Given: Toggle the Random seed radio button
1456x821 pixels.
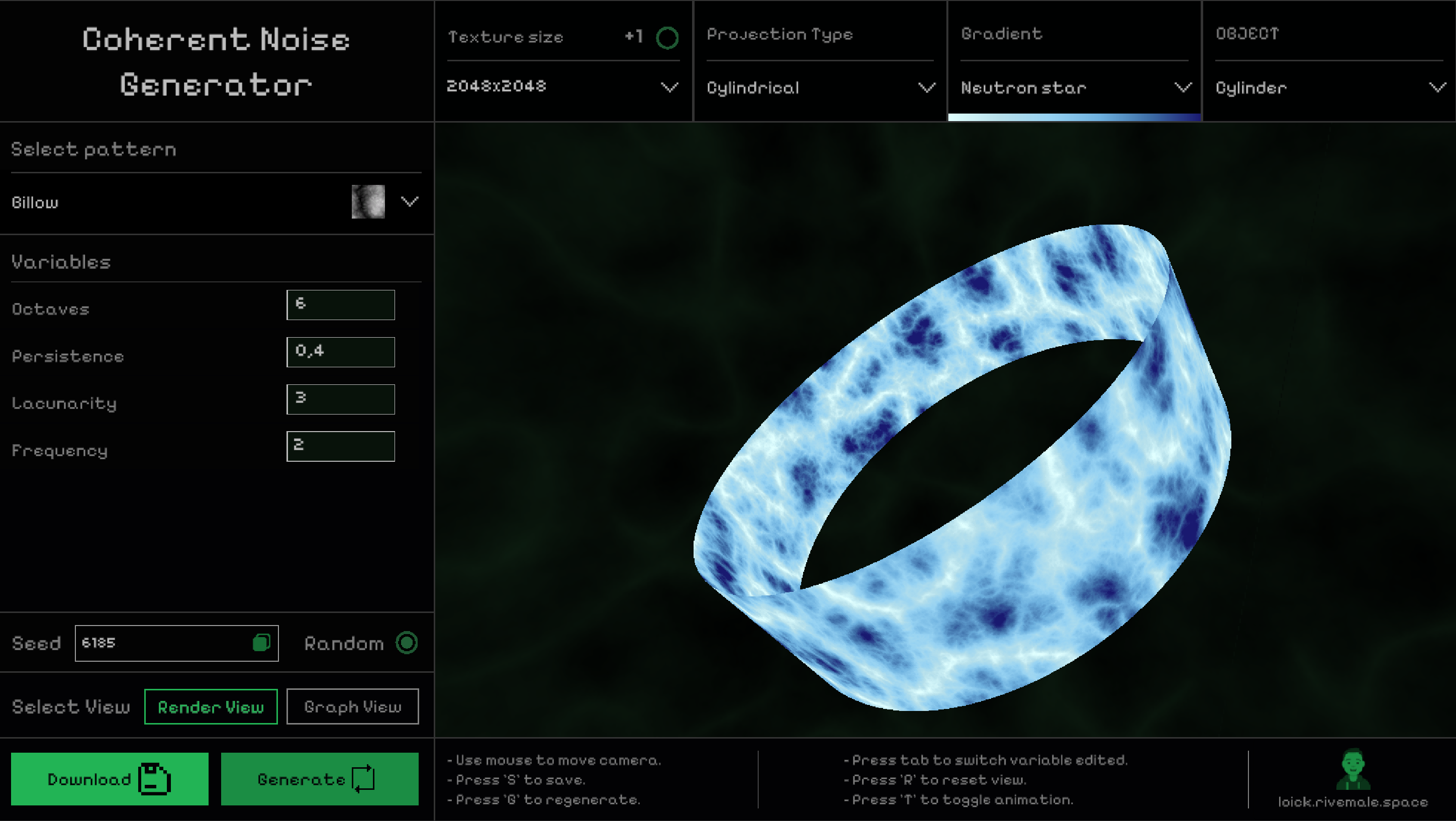Looking at the screenshot, I should point(407,643).
